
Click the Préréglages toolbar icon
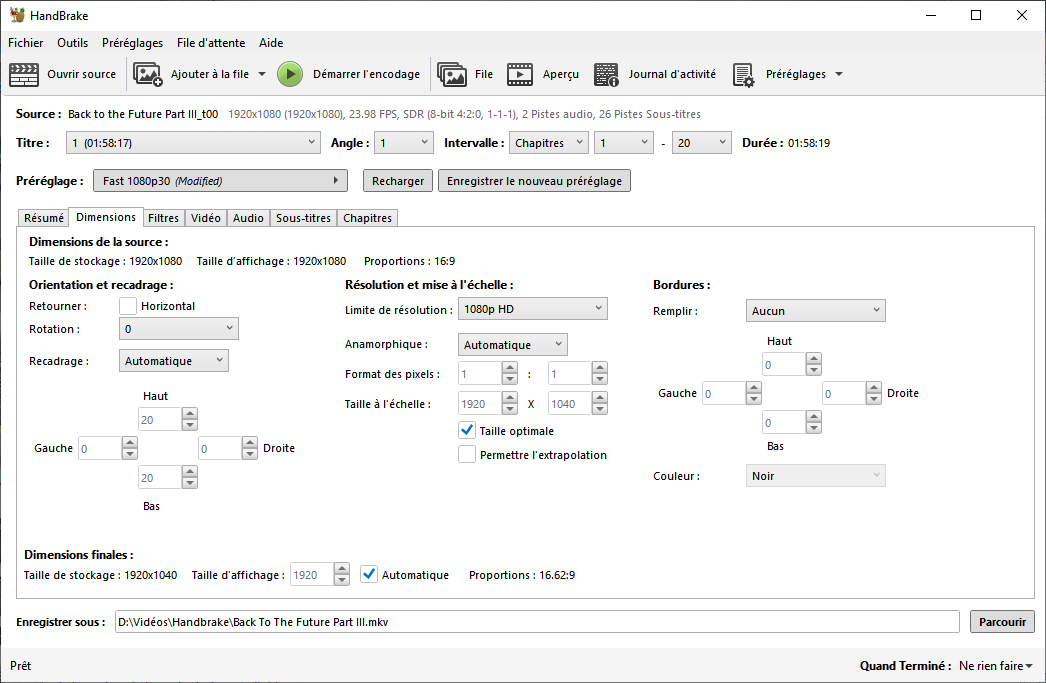pyautogui.click(x=743, y=74)
